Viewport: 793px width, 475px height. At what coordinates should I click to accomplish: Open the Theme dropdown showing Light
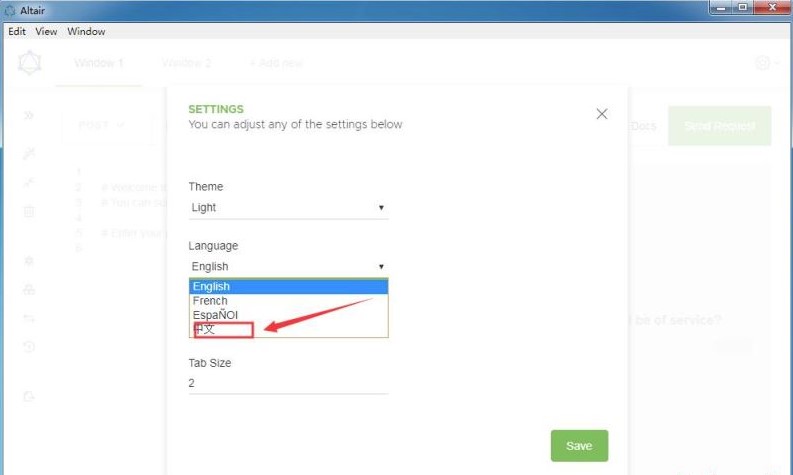tap(288, 207)
